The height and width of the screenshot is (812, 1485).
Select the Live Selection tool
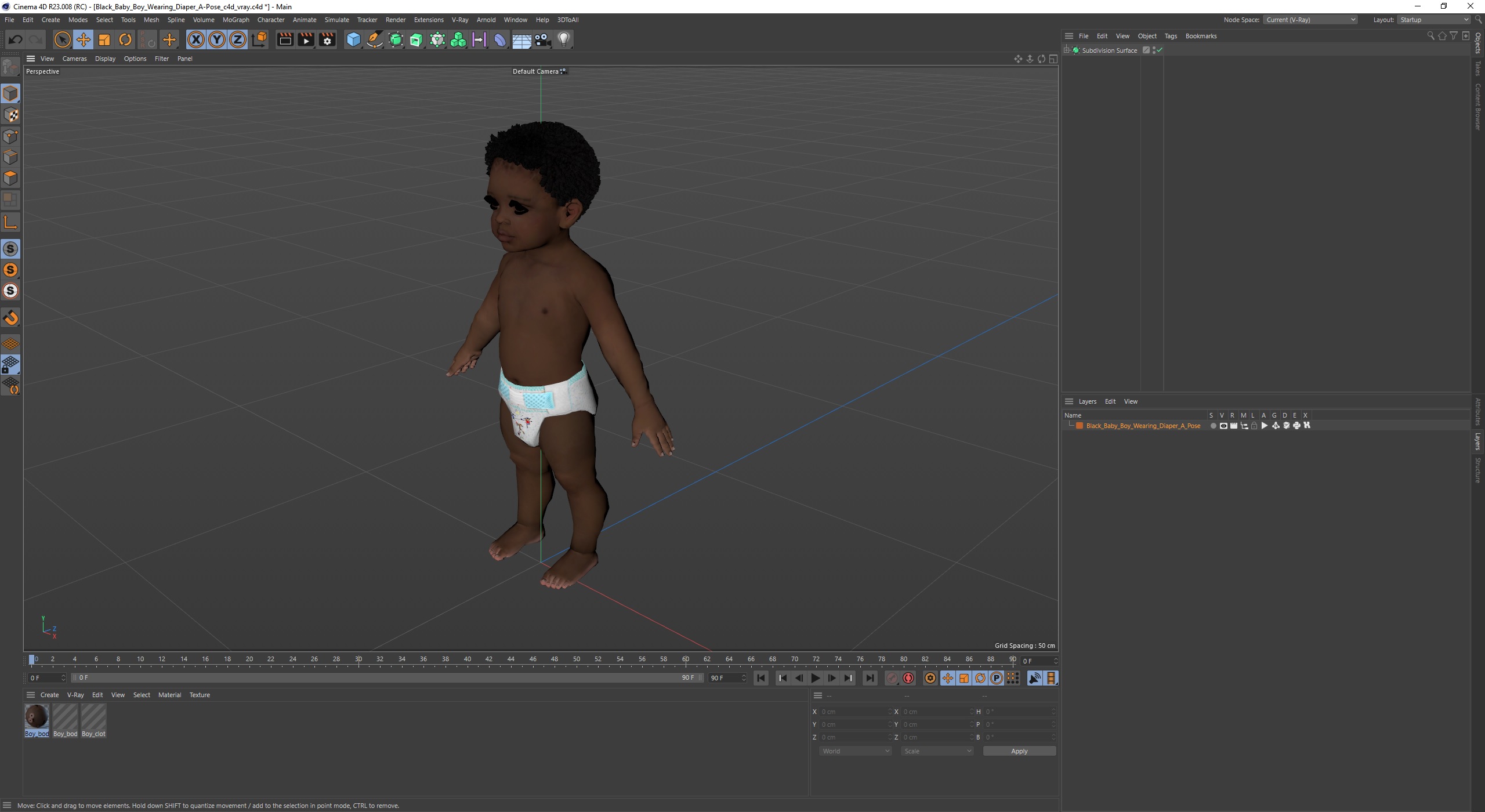tap(62, 39)
